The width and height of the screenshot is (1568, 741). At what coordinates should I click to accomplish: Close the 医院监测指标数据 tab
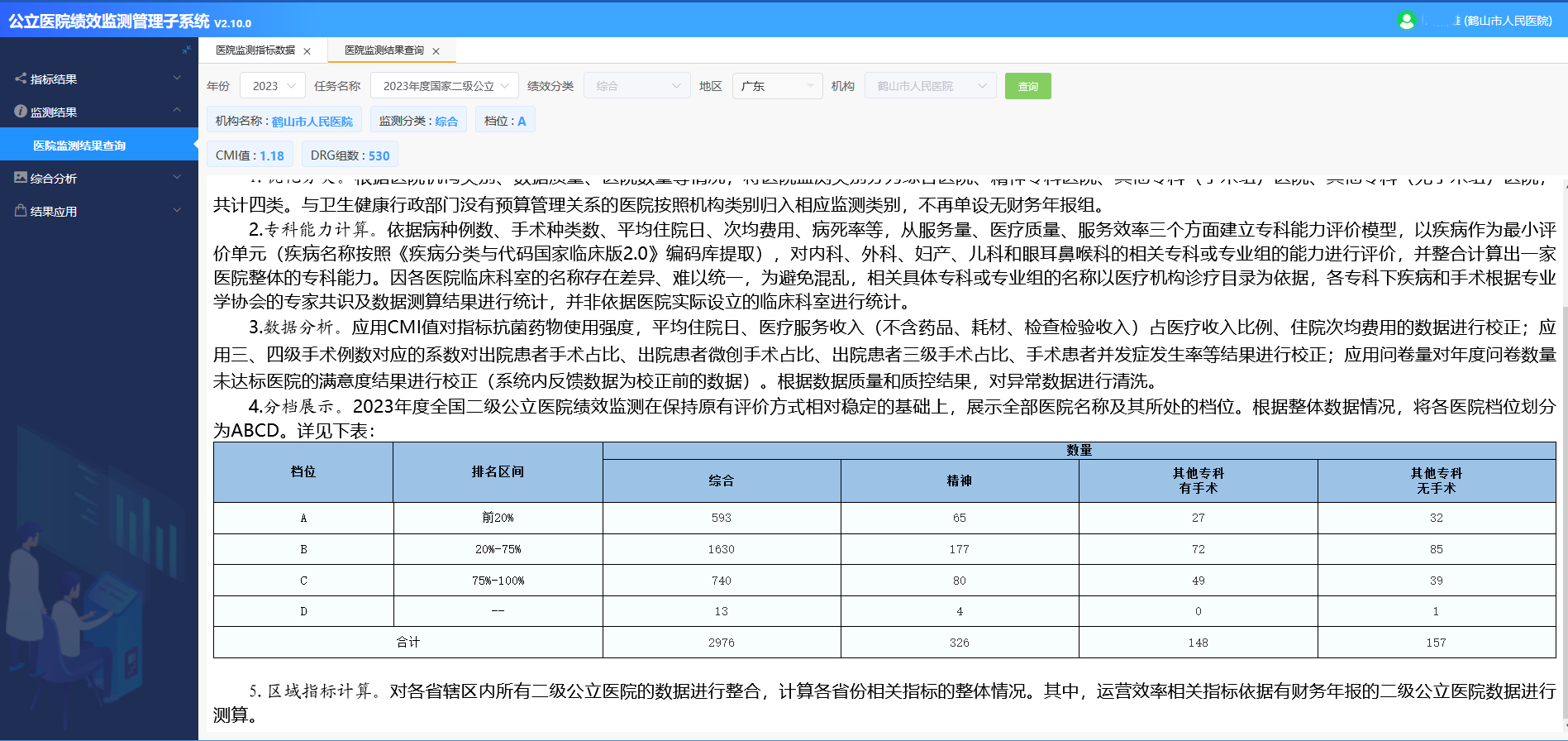point(307,51)
